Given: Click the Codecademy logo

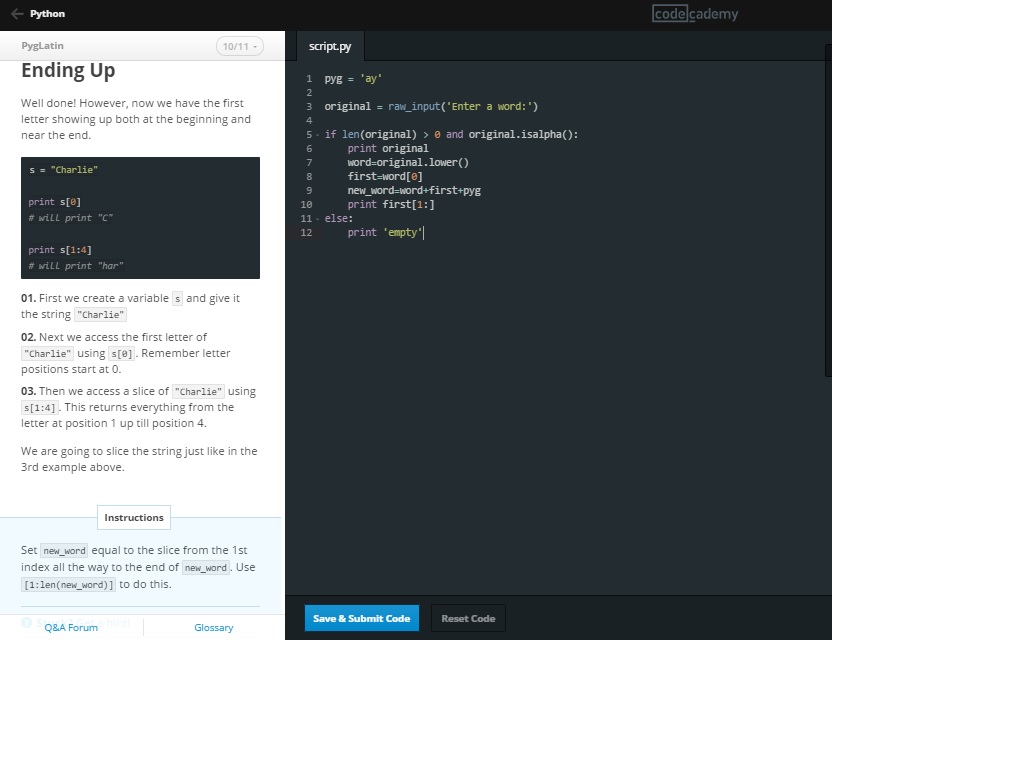Looking at the screenshot, I should (695, 14).
